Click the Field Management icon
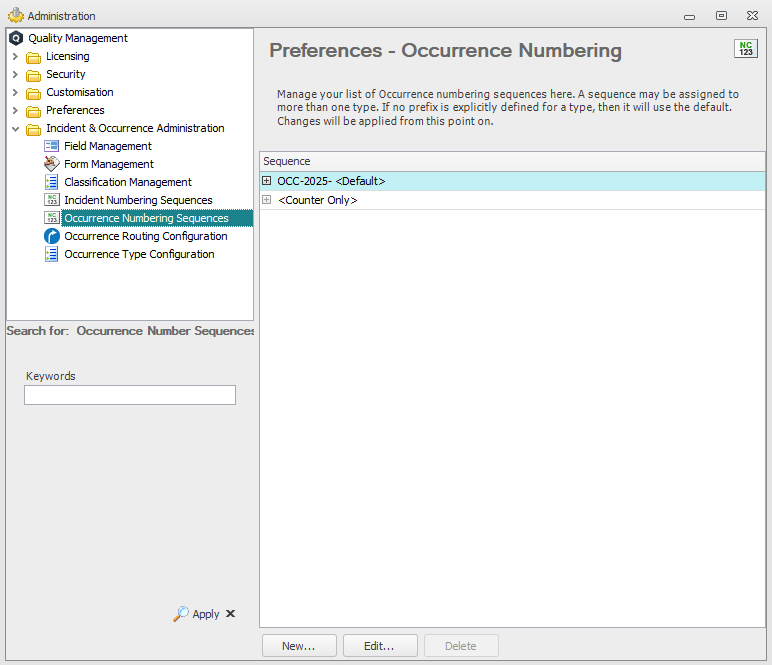The image size is (772, 665). pos(51,146)
